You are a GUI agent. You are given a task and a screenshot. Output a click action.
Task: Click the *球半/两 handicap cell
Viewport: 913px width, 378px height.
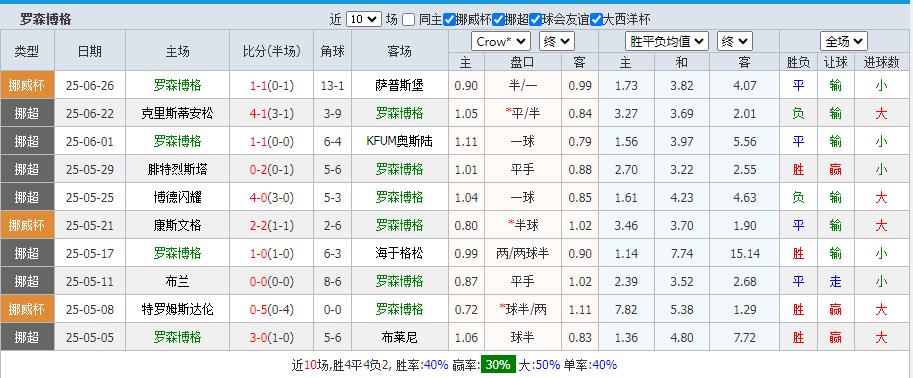pyautogui.click(x=522, y=309)
